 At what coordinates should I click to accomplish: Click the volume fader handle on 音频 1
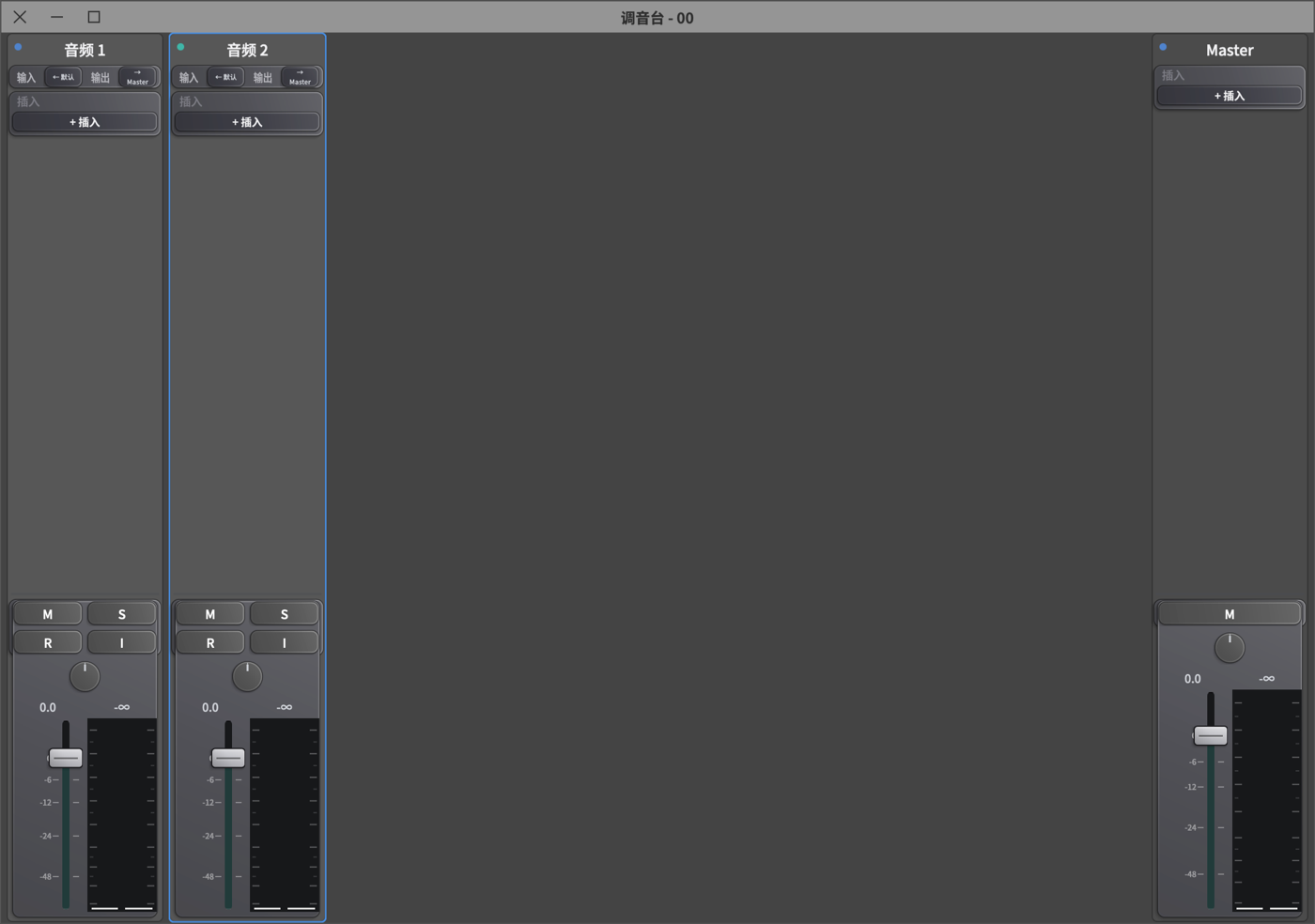(66, 757)
